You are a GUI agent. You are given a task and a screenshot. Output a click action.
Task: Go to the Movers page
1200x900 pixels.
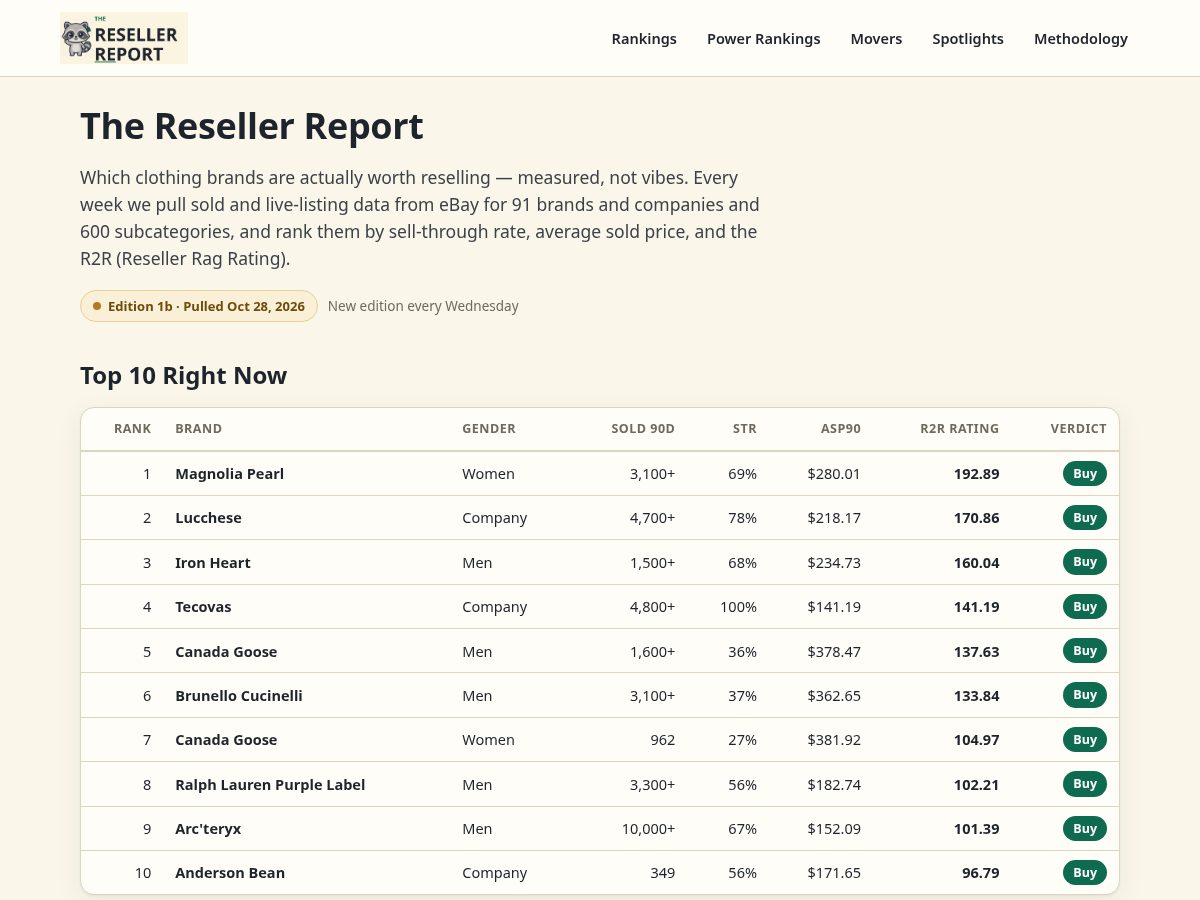point(876,39)
